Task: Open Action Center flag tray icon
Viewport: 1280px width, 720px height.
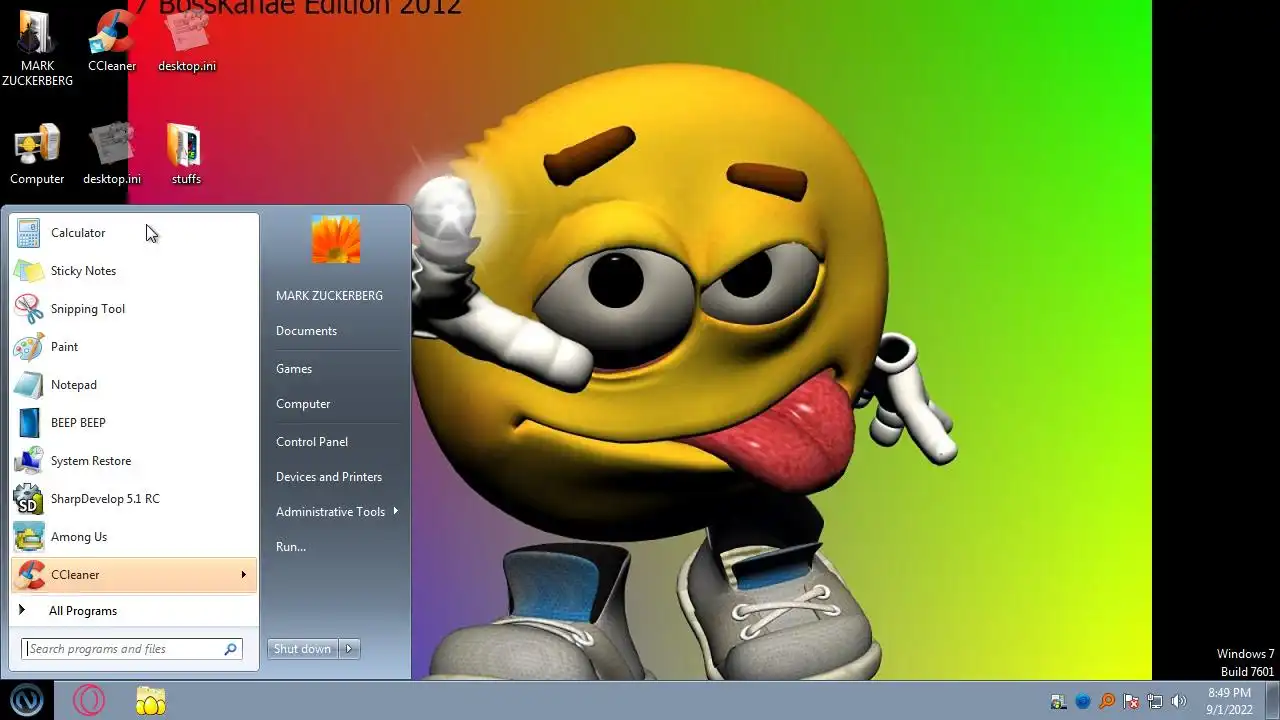Action: click(x=1131, y=701)
